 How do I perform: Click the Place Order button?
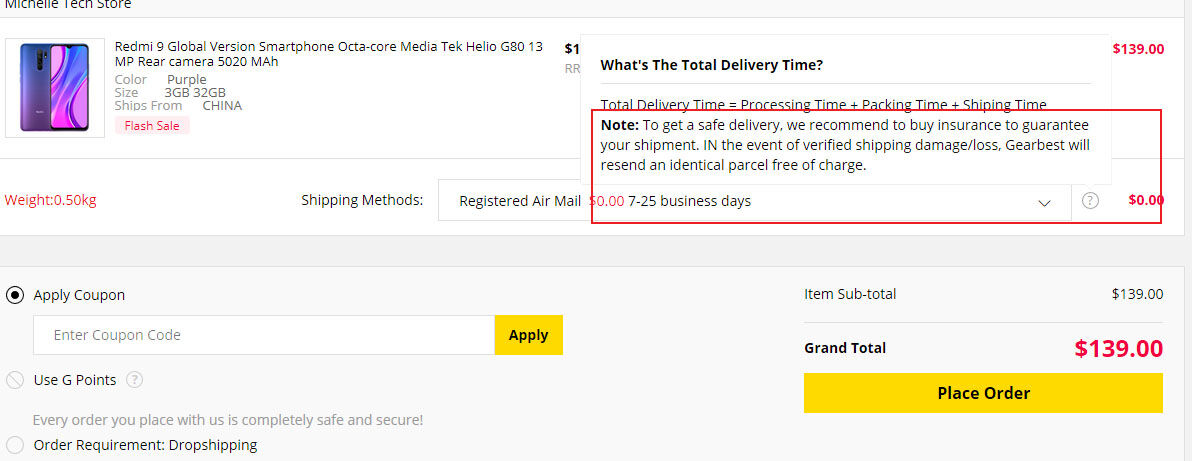[983, 393]
